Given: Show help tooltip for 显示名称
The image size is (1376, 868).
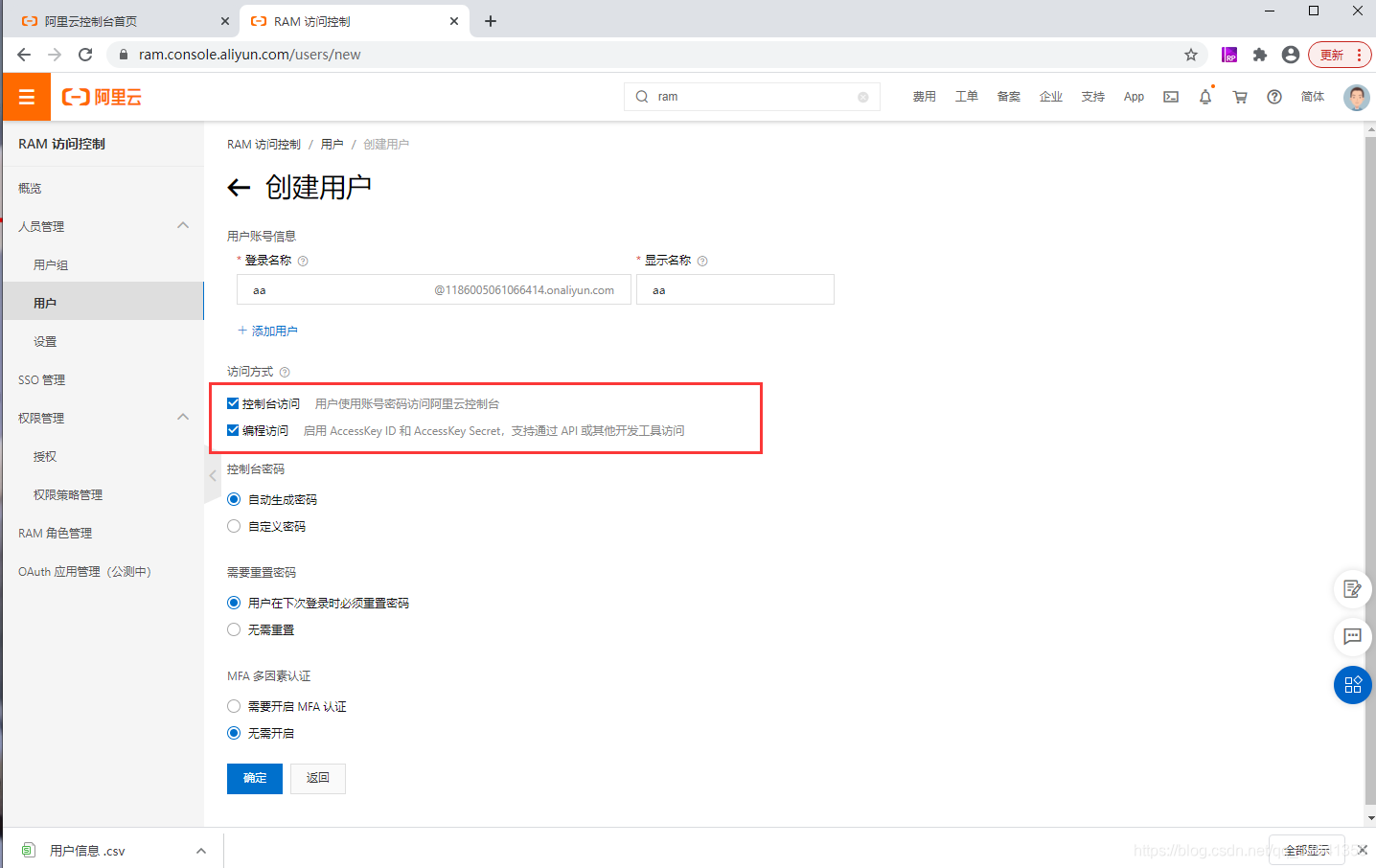Looking at the screenshot, I should 702,261.
